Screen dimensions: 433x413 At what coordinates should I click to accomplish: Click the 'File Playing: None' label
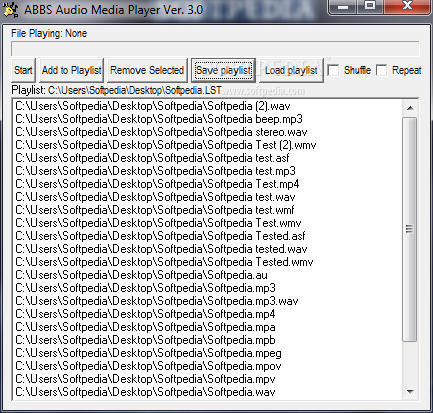(49, 33)
